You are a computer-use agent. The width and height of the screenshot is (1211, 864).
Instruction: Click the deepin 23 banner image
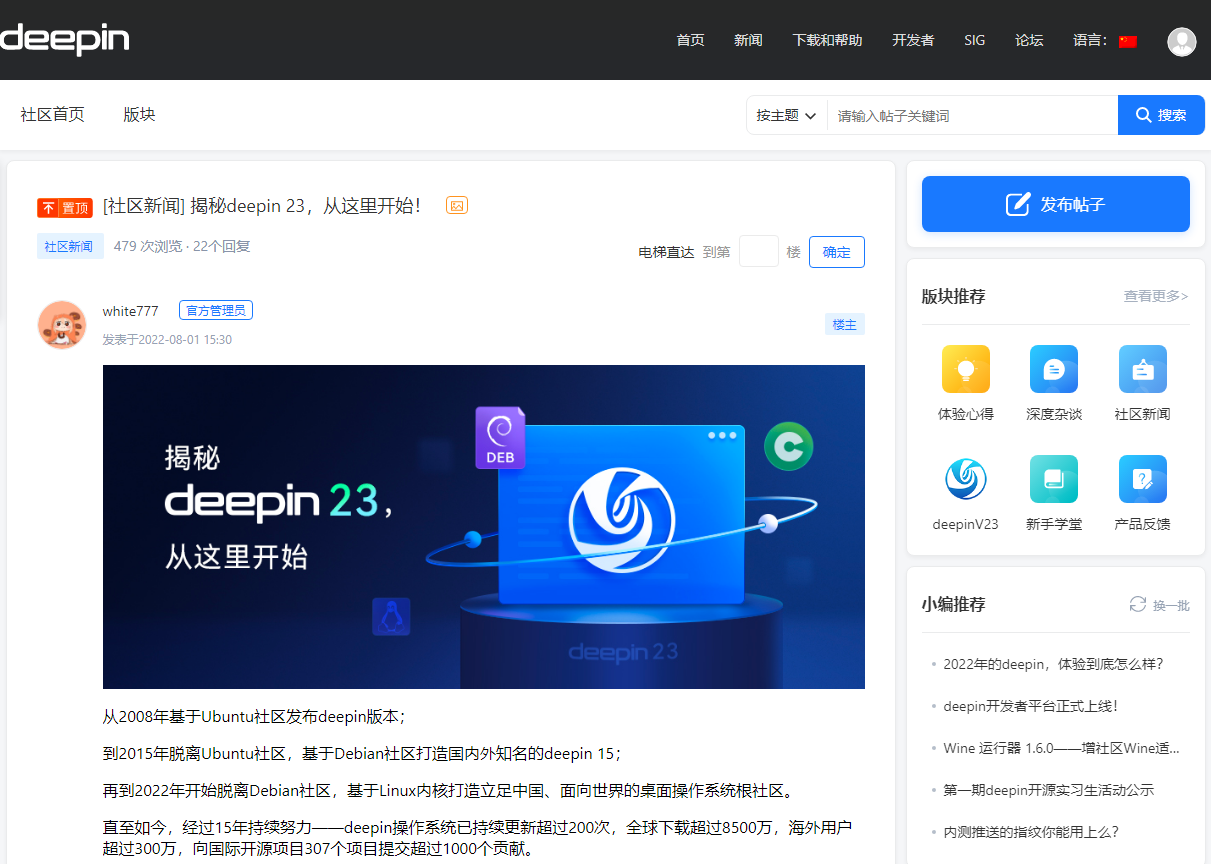tap(484, 527)
